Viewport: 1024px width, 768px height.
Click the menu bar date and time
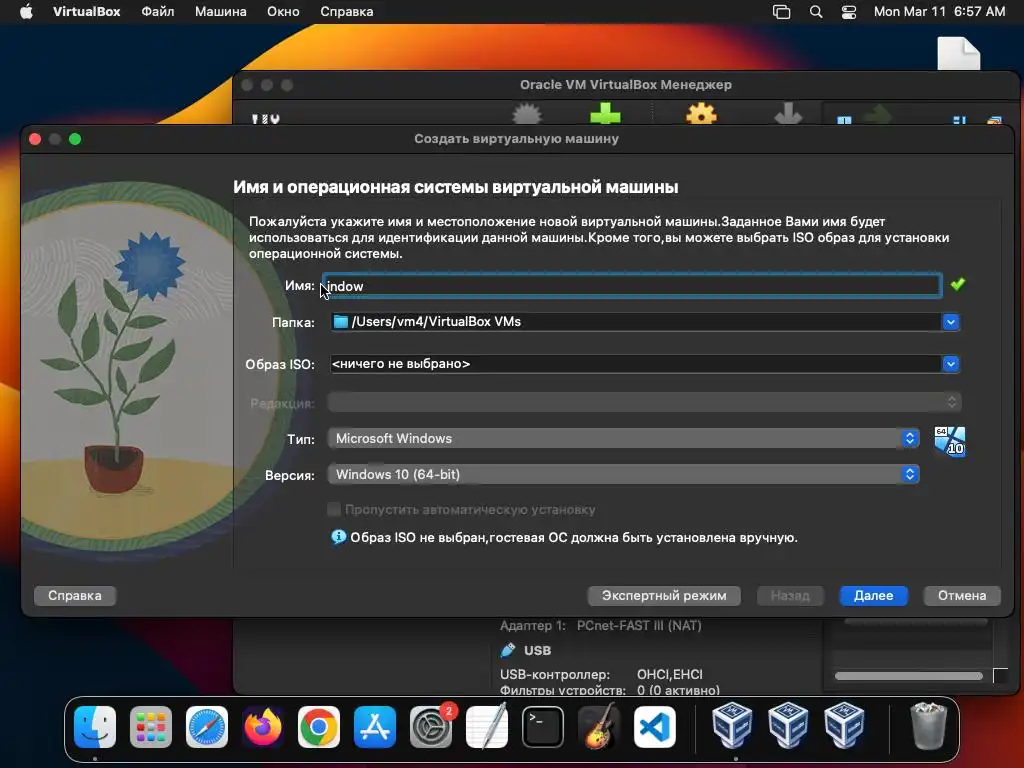[939, 12]
